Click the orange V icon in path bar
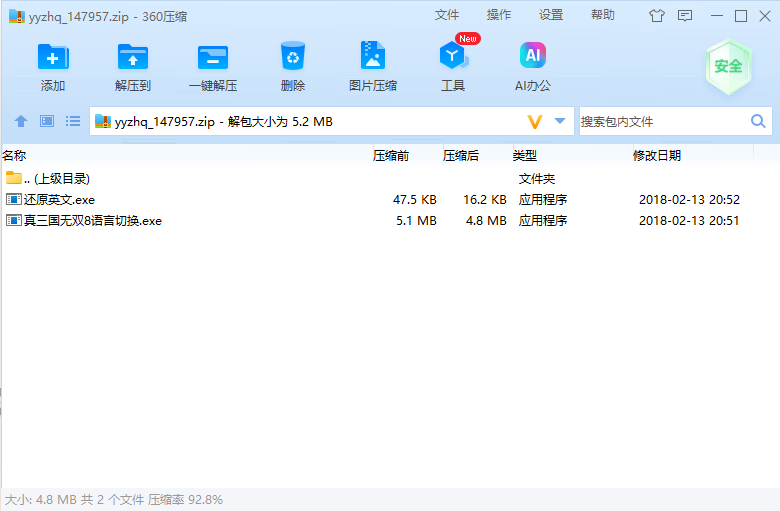This screenshot has height=511, width=780. pos(534,121)
